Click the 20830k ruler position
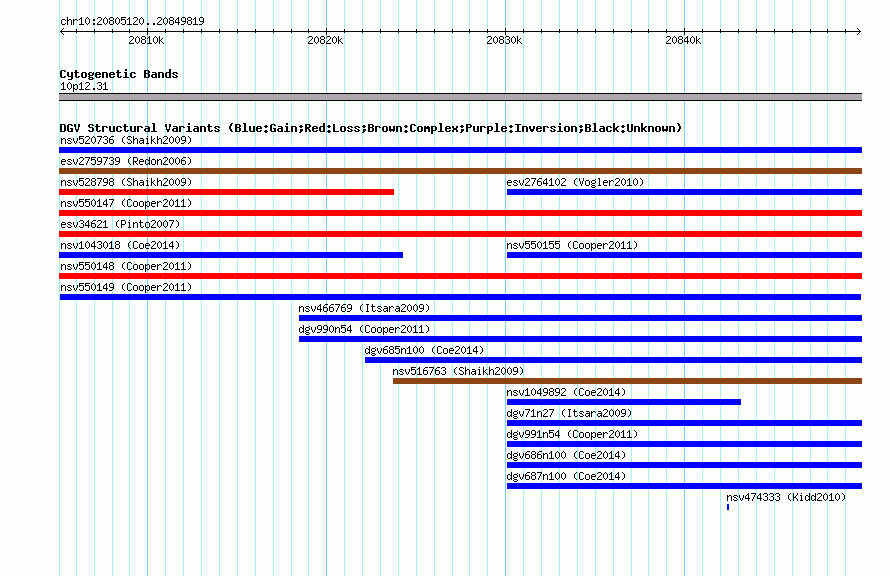 point(504,40)
